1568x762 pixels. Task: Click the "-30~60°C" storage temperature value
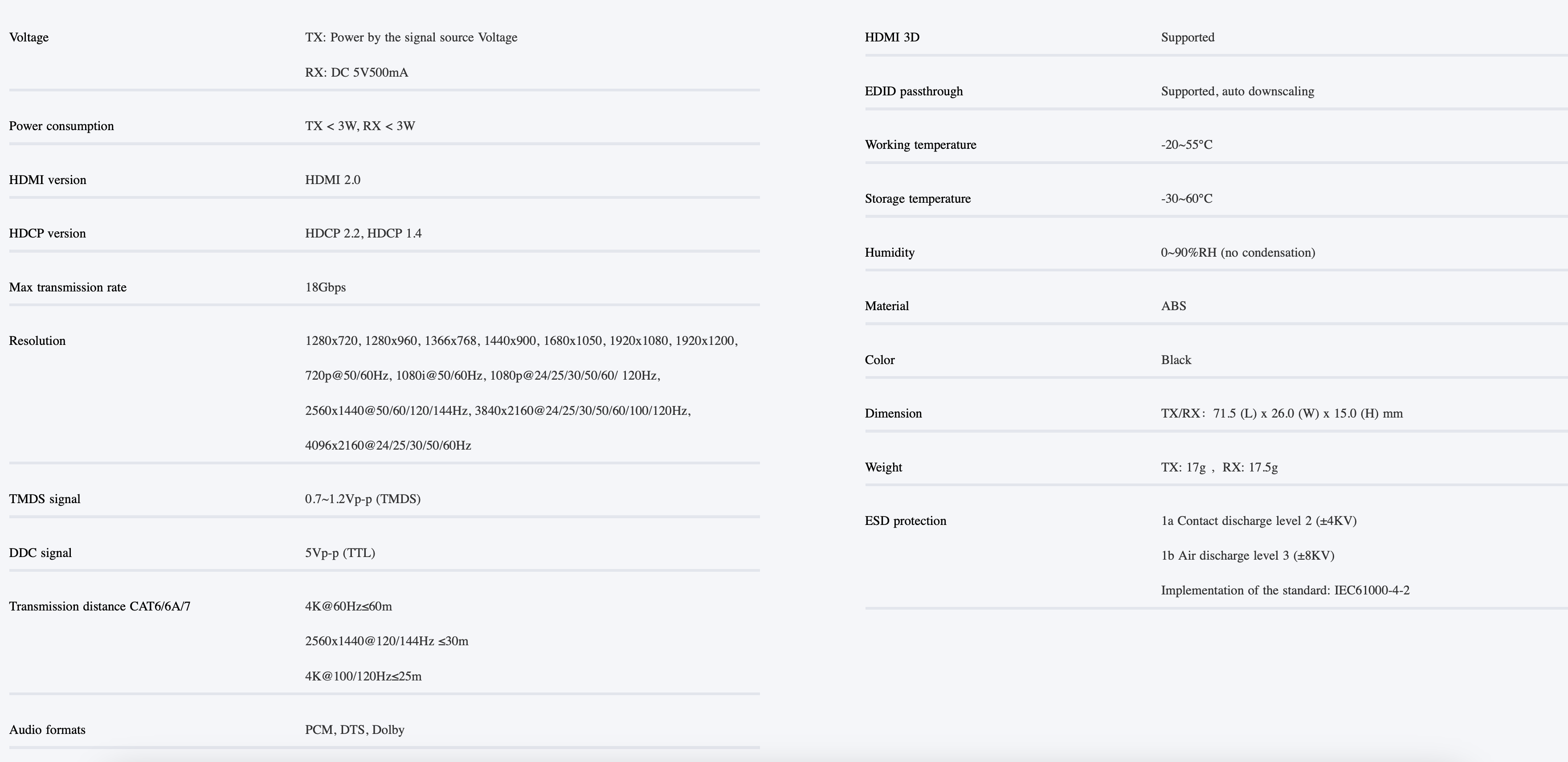pyautogui.click(x=1186, y=199)
